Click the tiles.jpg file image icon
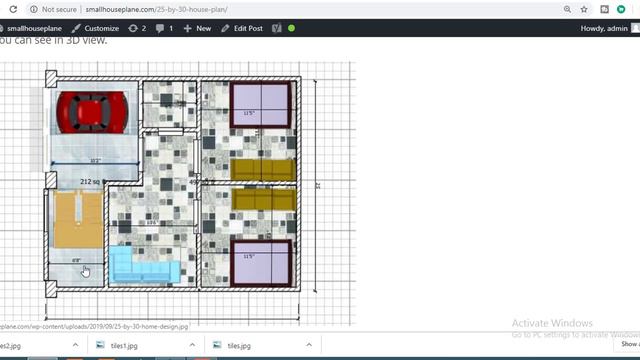Viewport: 640px width, 360px height. [217, 345]
